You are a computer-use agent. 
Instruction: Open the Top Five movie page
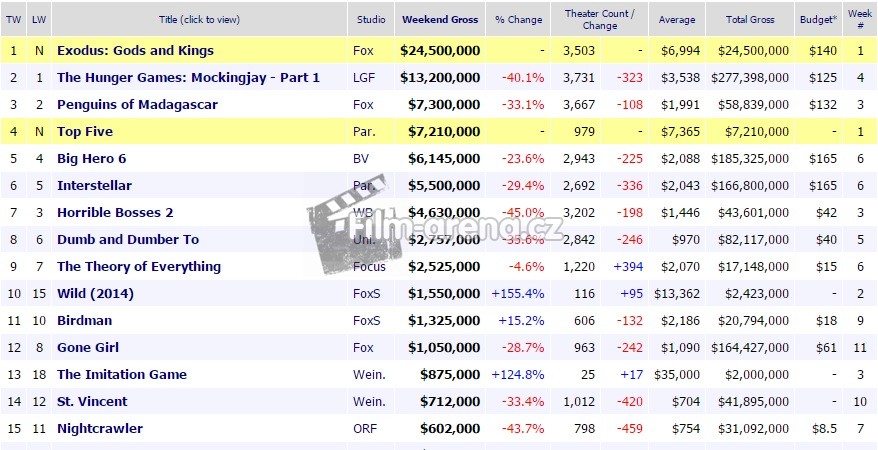coord(85,131)
